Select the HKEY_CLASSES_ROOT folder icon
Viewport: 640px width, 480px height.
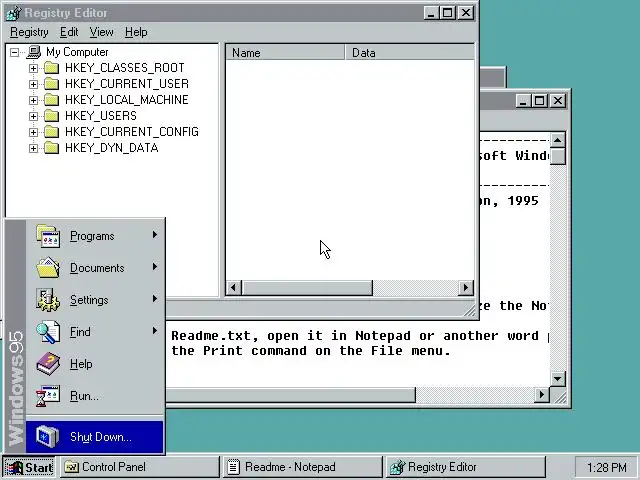click(x=51, y=68)
